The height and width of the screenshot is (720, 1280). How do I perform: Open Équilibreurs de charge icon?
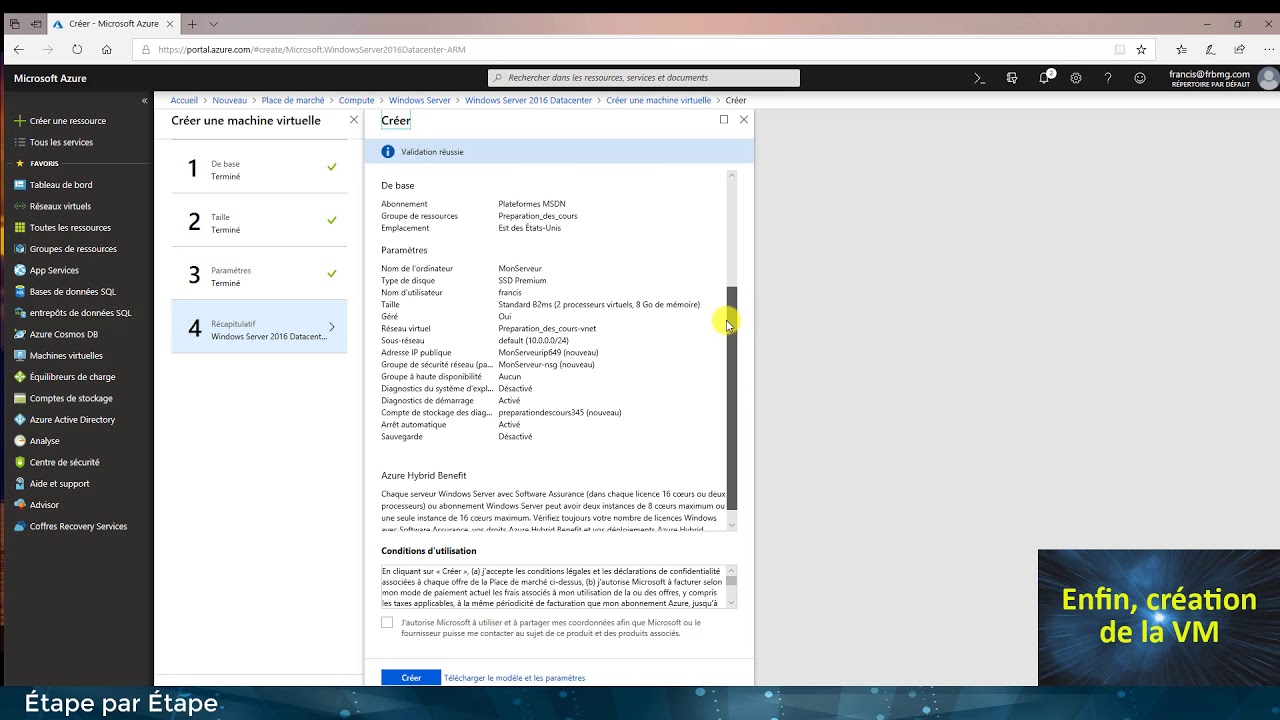(x=19, y=377)
